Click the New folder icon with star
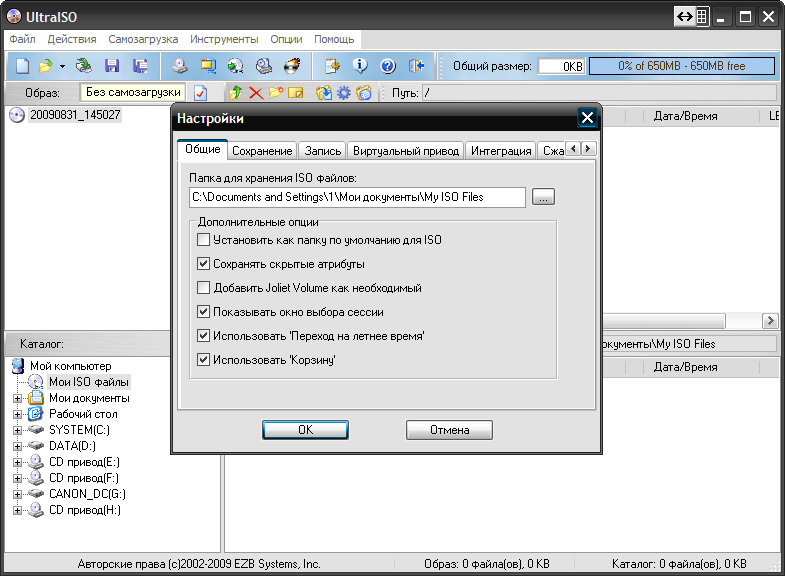 point(276,93)
